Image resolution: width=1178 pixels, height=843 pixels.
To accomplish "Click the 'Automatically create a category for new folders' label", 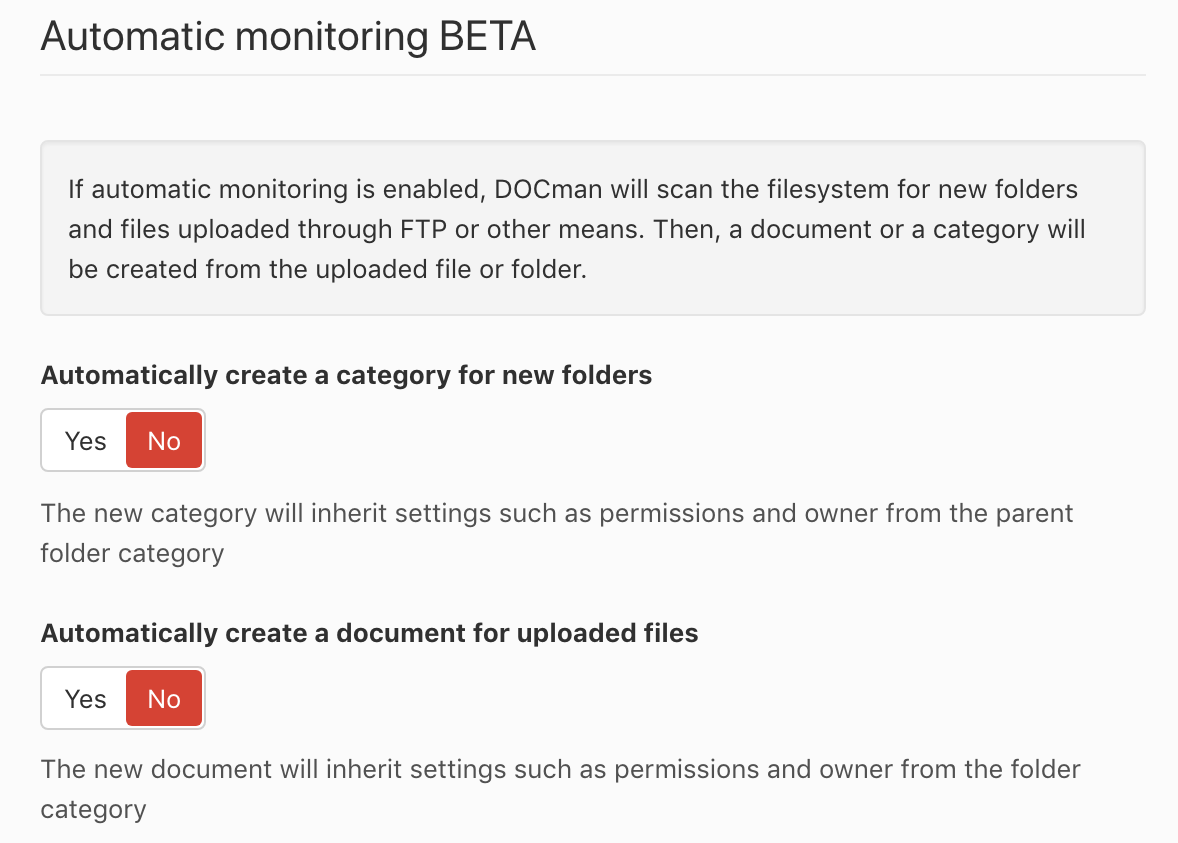I will (346, 375).
